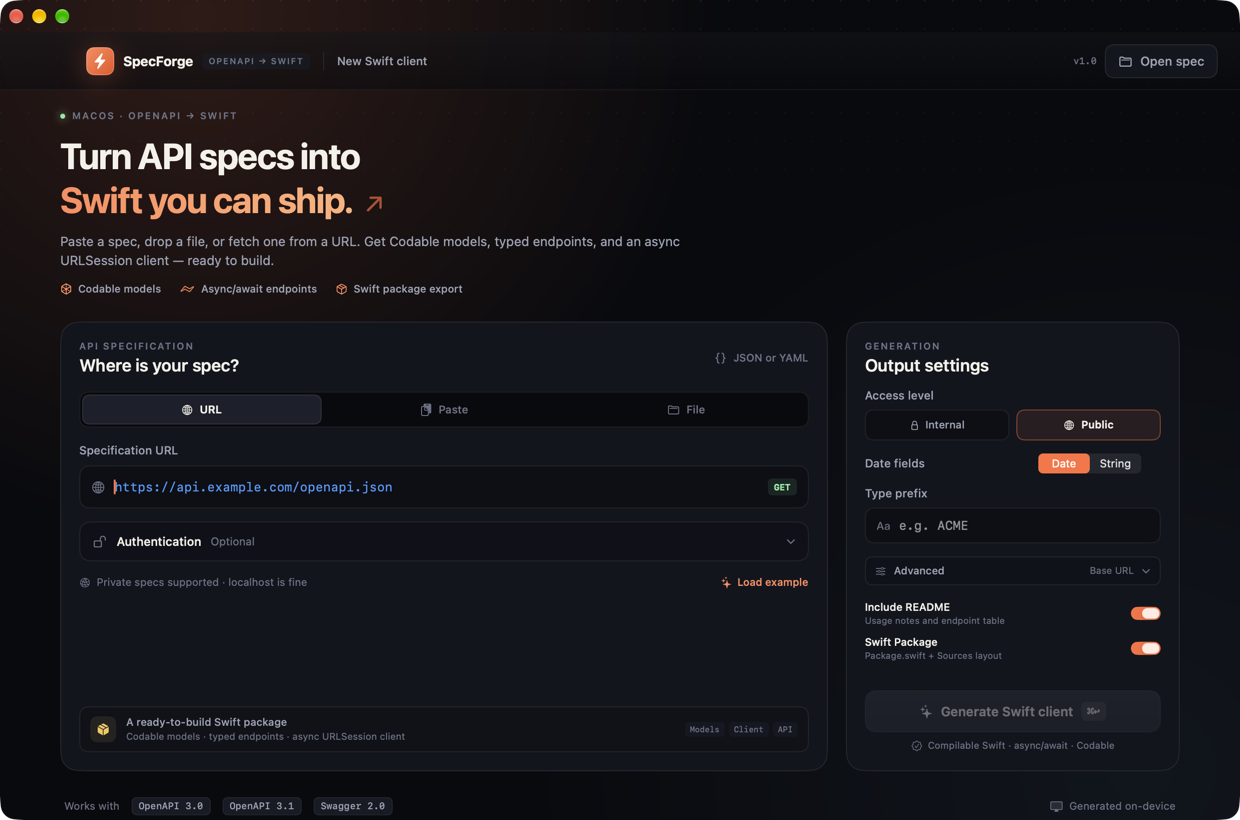Switch to the URL tab

[x=202, y=410]
